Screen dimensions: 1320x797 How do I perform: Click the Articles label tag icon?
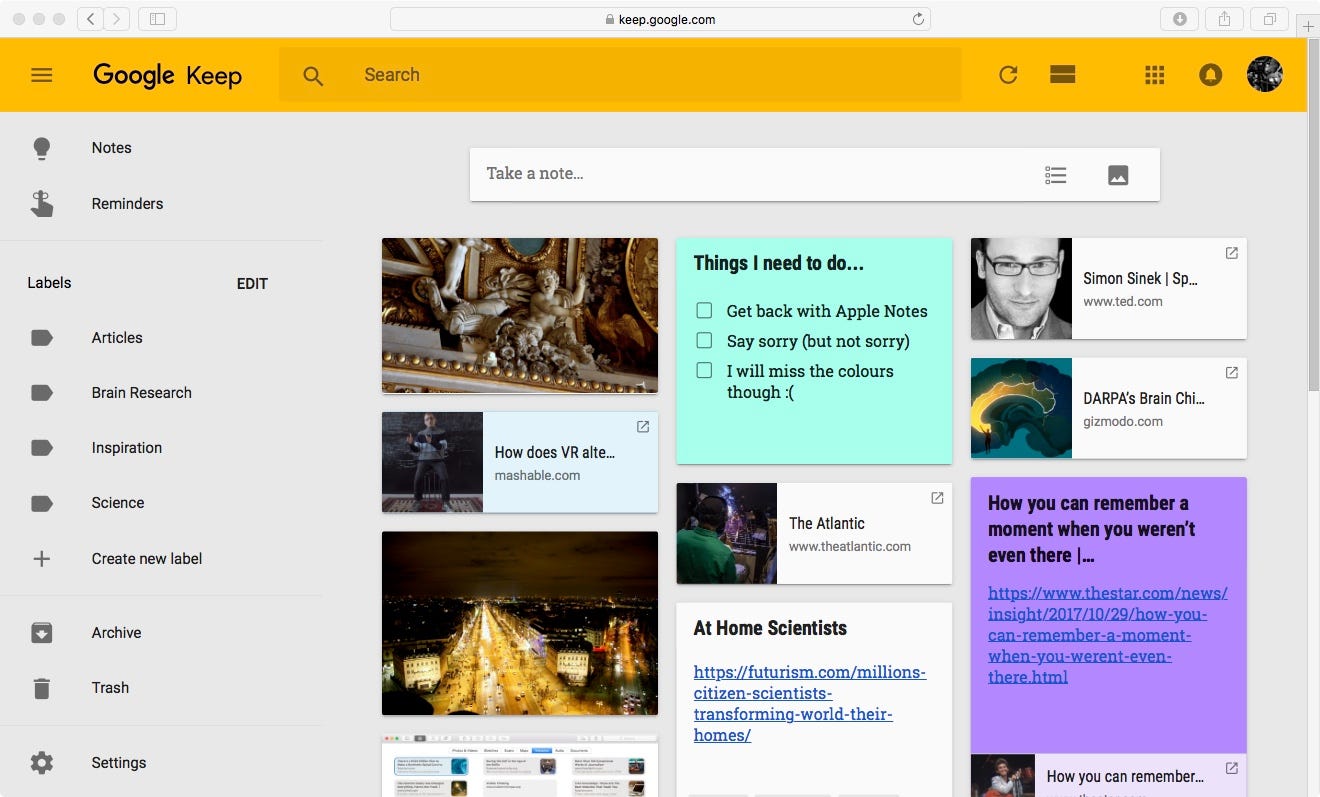pyautogui.click(x=42, y=338)
